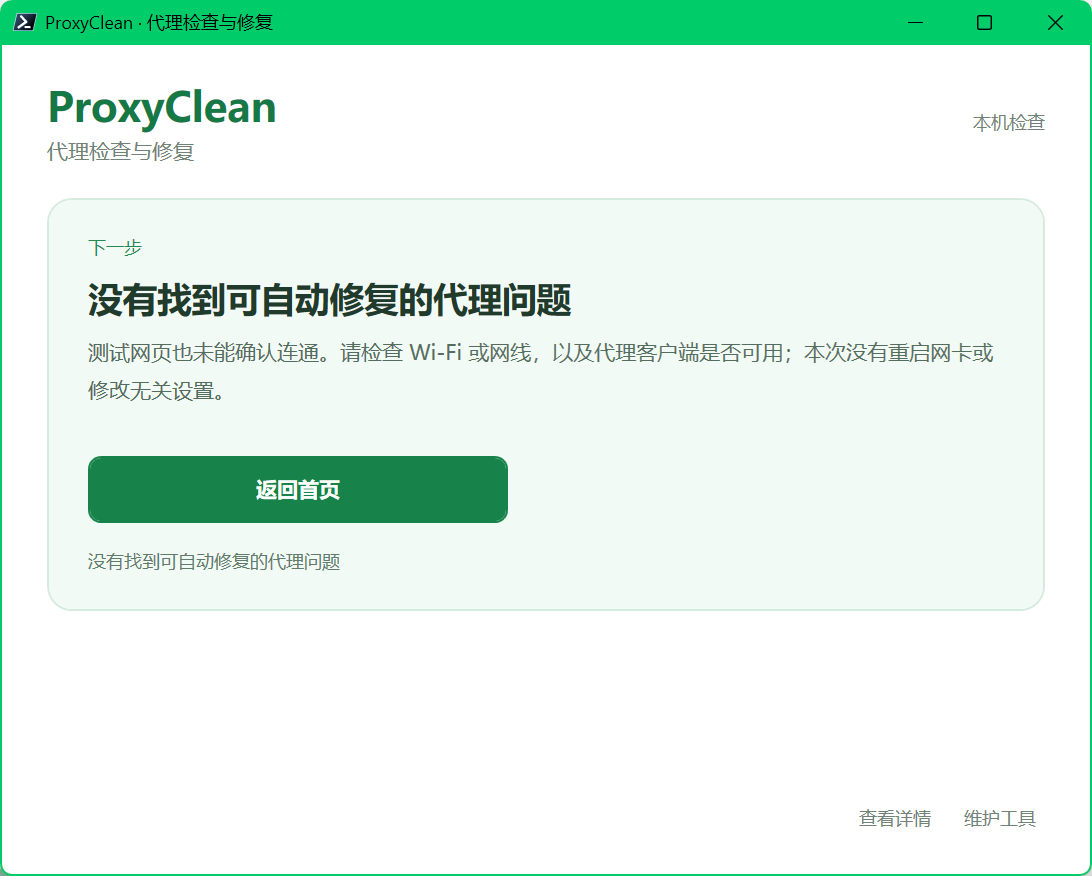Open the 维护工具 link
Viewport: 1092px width, 876px height.
coord(999,818)
